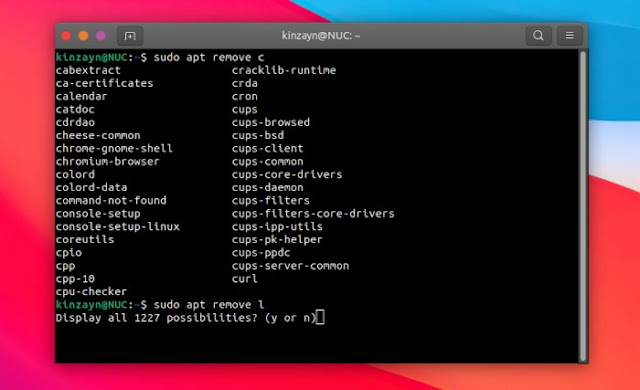The width and height of the screenshot is (640, 390).
Task: Click the 'cpio' package name
Action: point(69,253)
